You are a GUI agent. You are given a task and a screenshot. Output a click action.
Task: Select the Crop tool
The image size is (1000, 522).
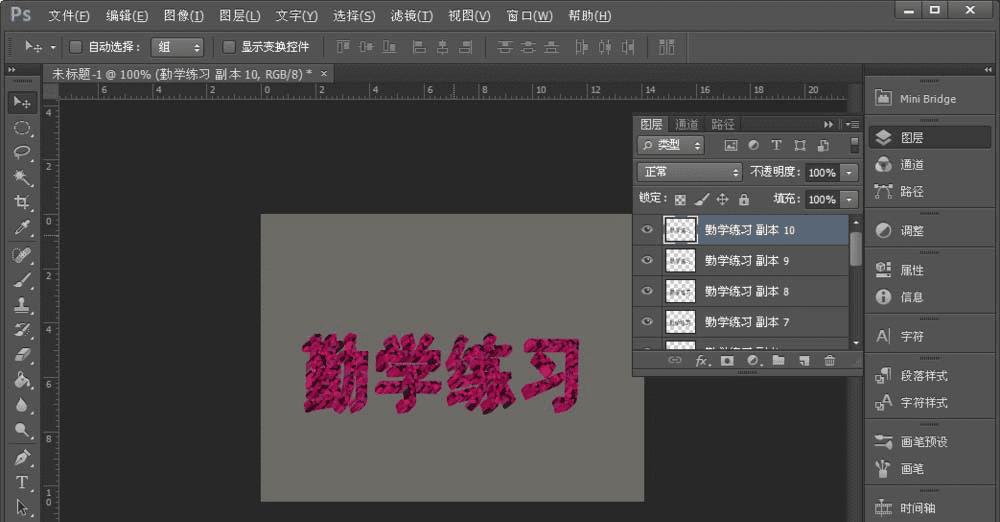pos(22,202)
